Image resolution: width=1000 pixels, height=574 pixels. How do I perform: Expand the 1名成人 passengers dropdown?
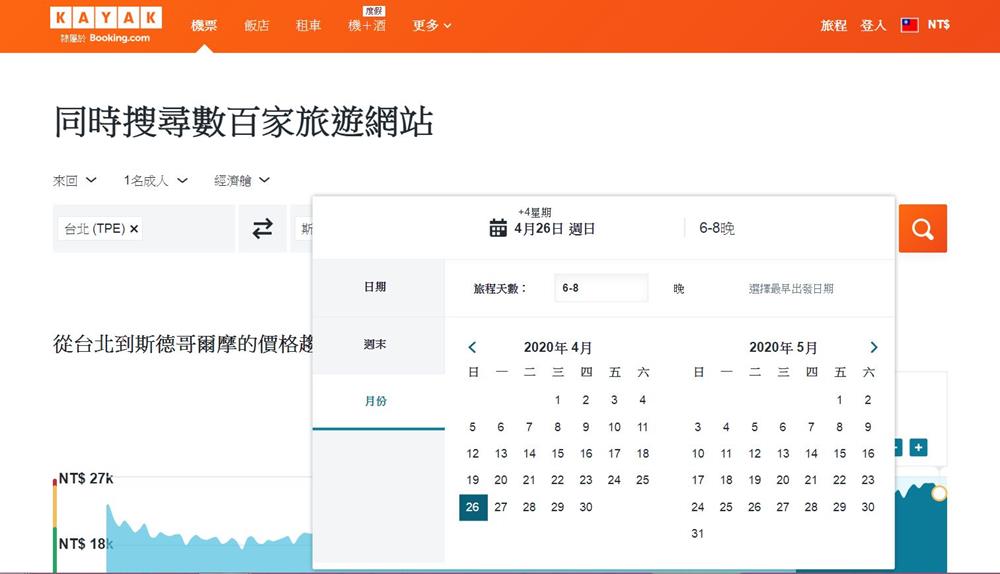[x=155, y=181]
